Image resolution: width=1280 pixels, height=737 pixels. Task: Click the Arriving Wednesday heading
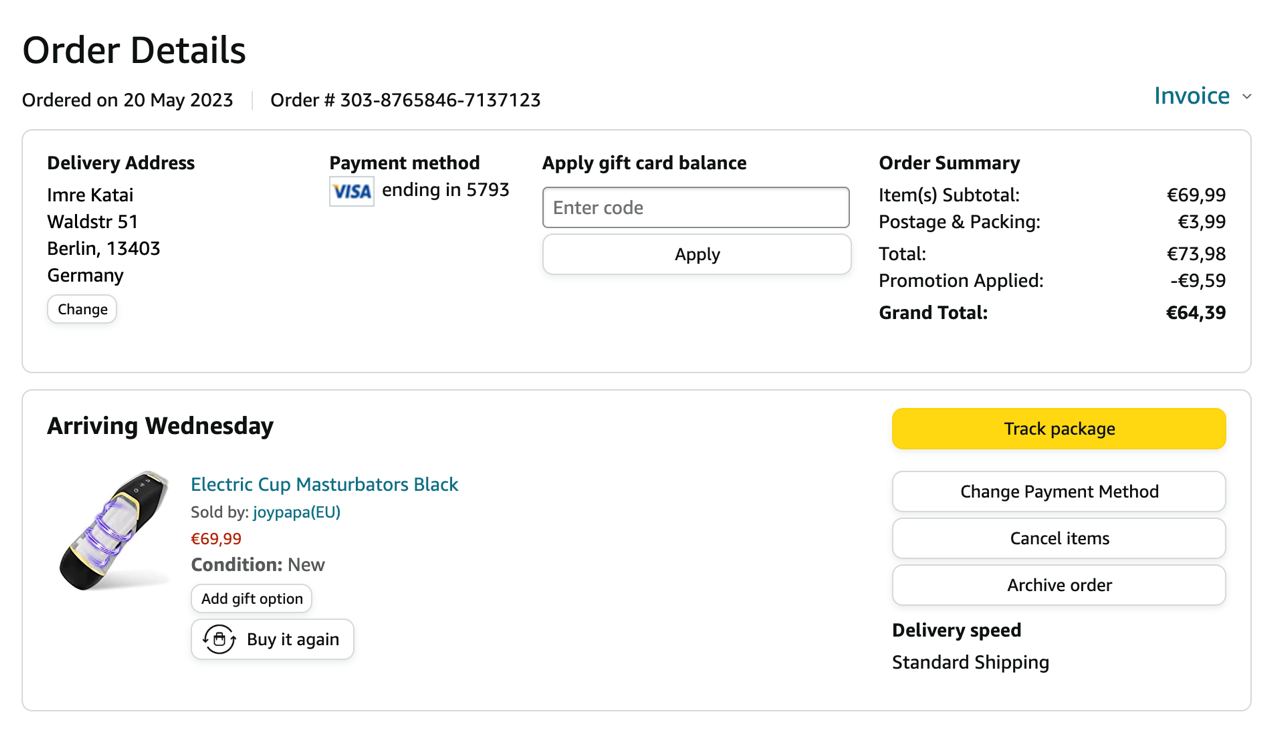click(x=160, y=426)
